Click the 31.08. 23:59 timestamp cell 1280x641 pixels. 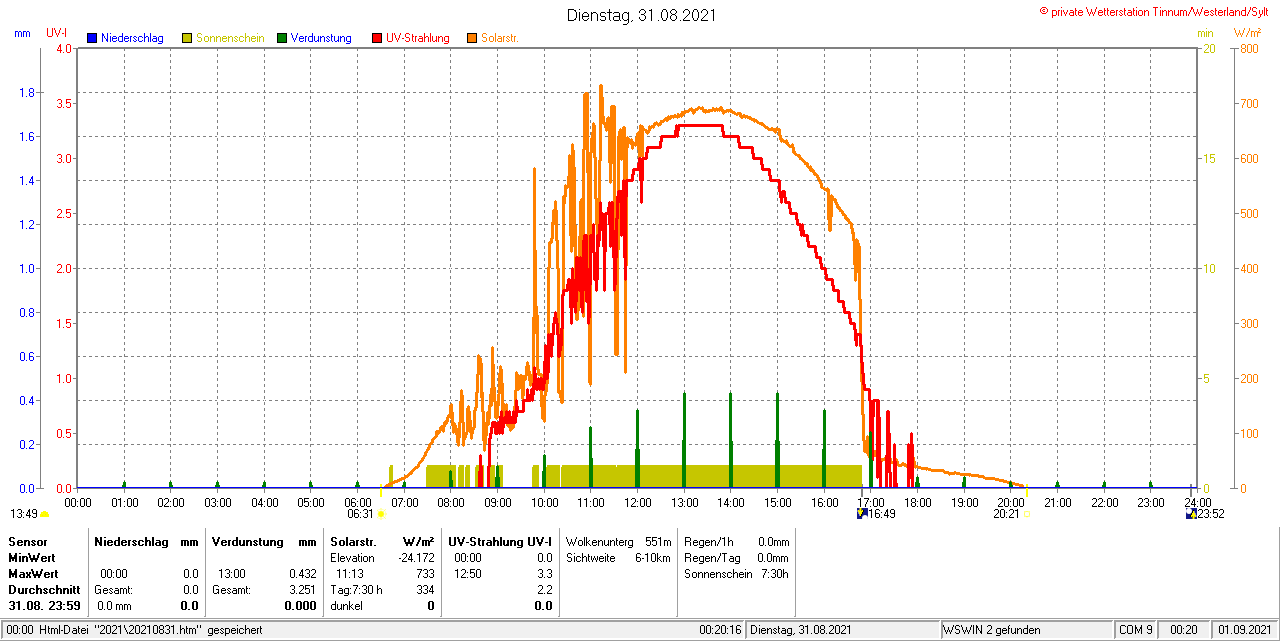[x=44, y=606]
